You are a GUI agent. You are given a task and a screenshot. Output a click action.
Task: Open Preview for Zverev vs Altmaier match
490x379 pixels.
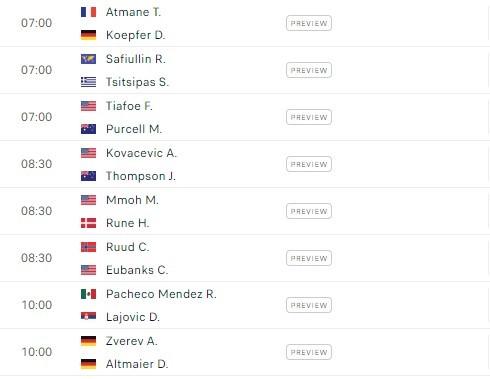pyautogui.click(x=309, y=352)
